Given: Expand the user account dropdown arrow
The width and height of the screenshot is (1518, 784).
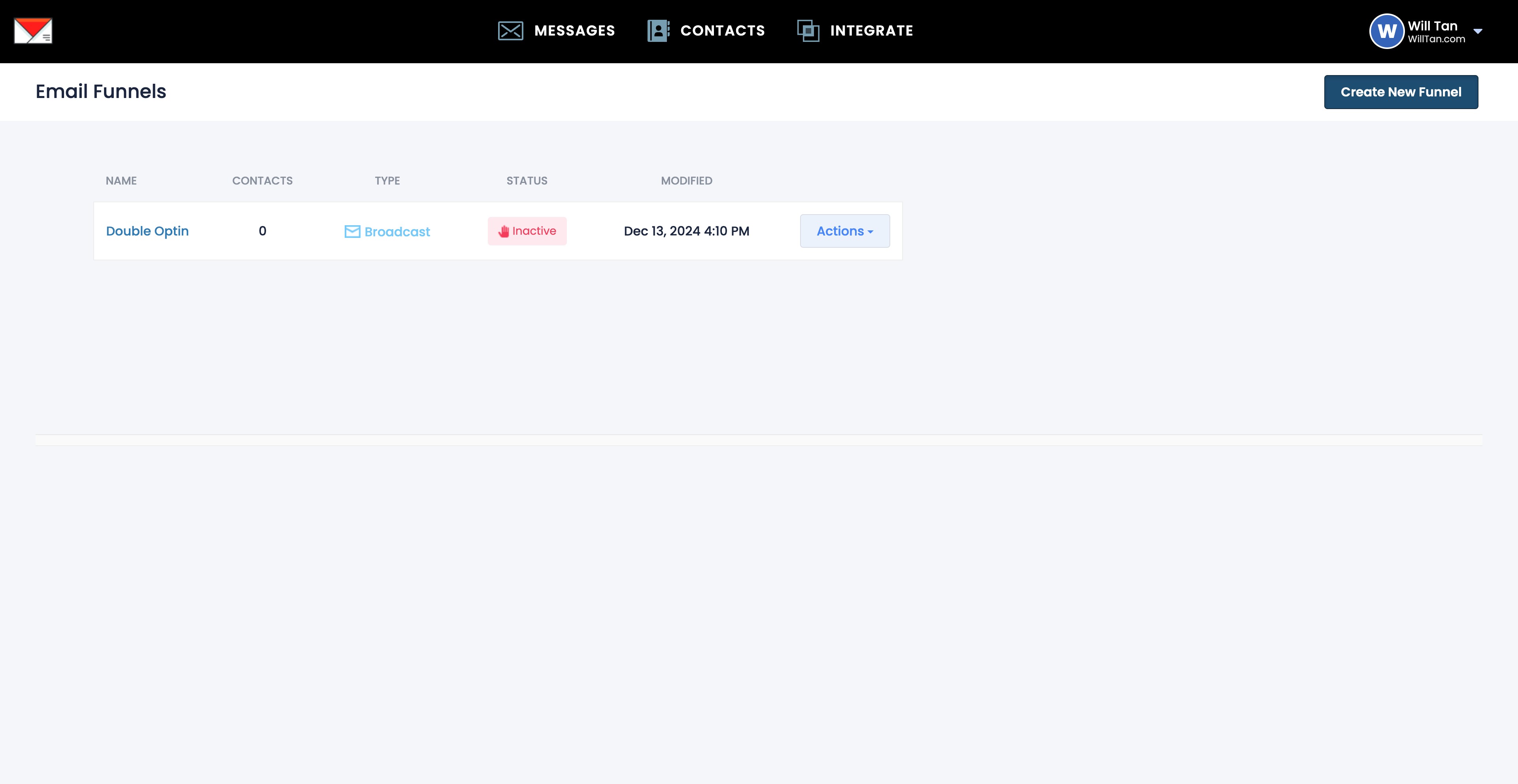Looking at the screenshot, I should pos(1478,31).
